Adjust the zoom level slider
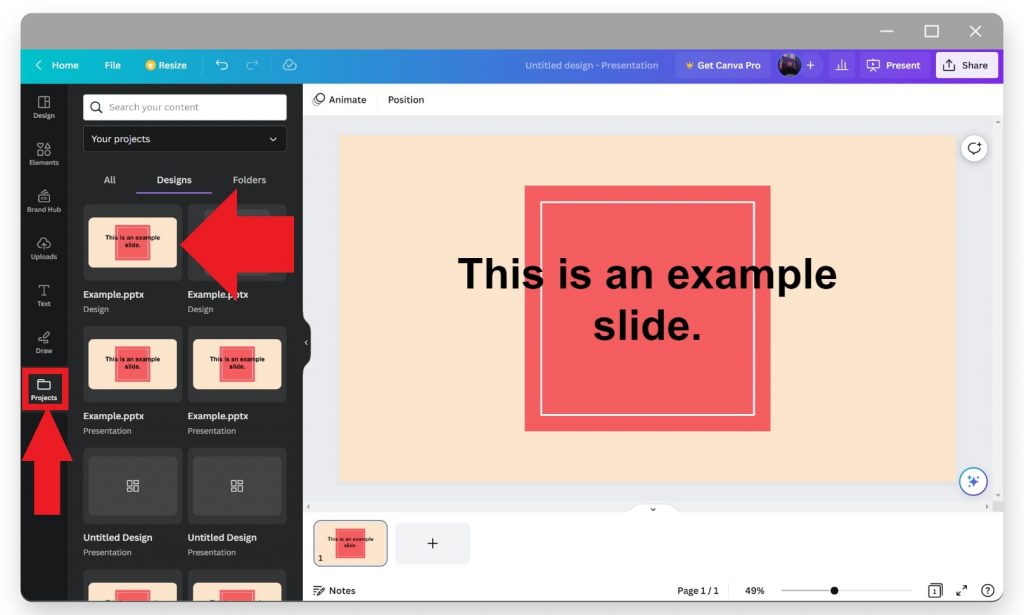 click(835, 590)
